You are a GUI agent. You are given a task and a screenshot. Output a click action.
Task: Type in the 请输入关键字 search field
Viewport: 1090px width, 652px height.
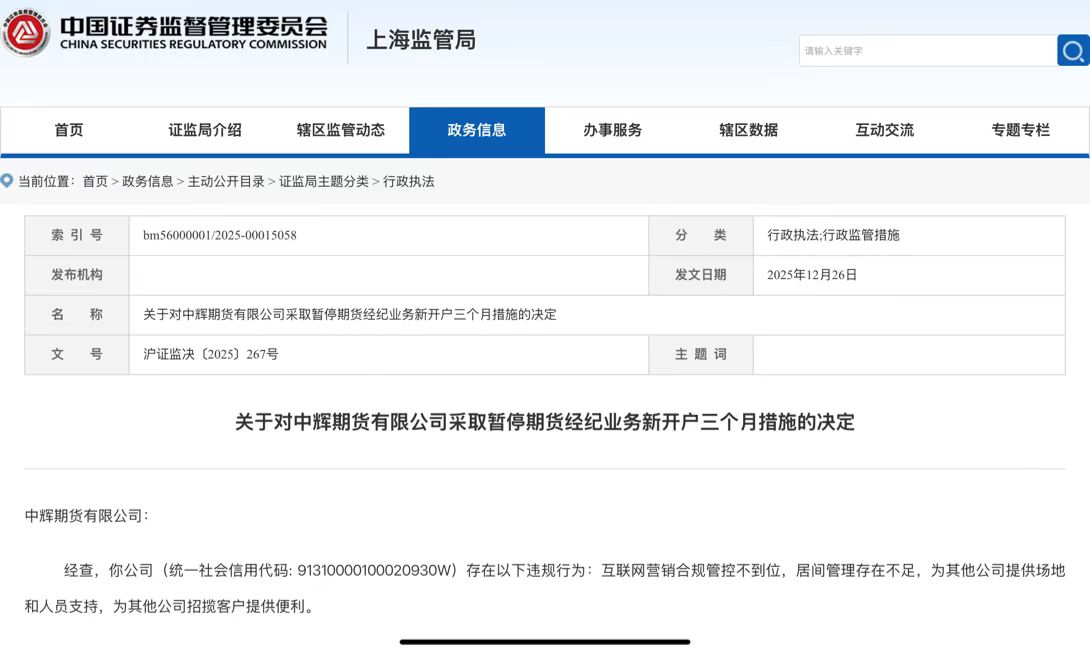pyautogui.click(x=926, y=51)
